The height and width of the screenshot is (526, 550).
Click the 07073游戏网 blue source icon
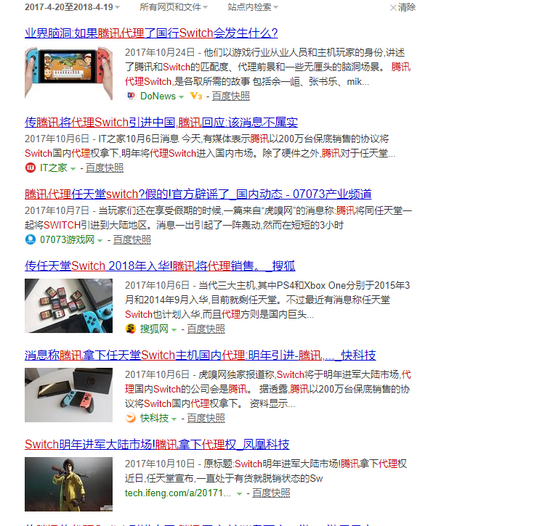tap(31, 240)
